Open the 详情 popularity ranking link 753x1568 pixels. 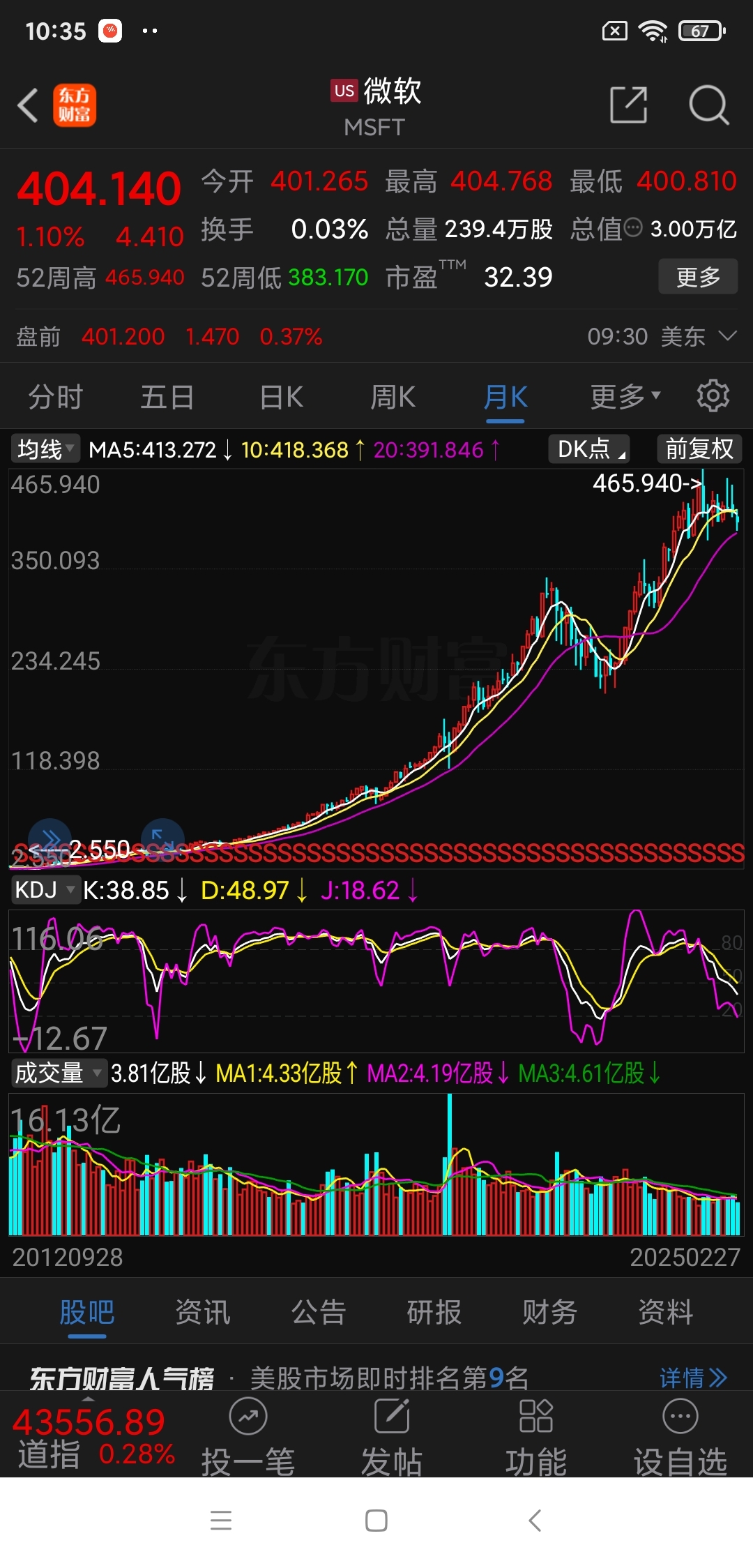coord(694,1378)
